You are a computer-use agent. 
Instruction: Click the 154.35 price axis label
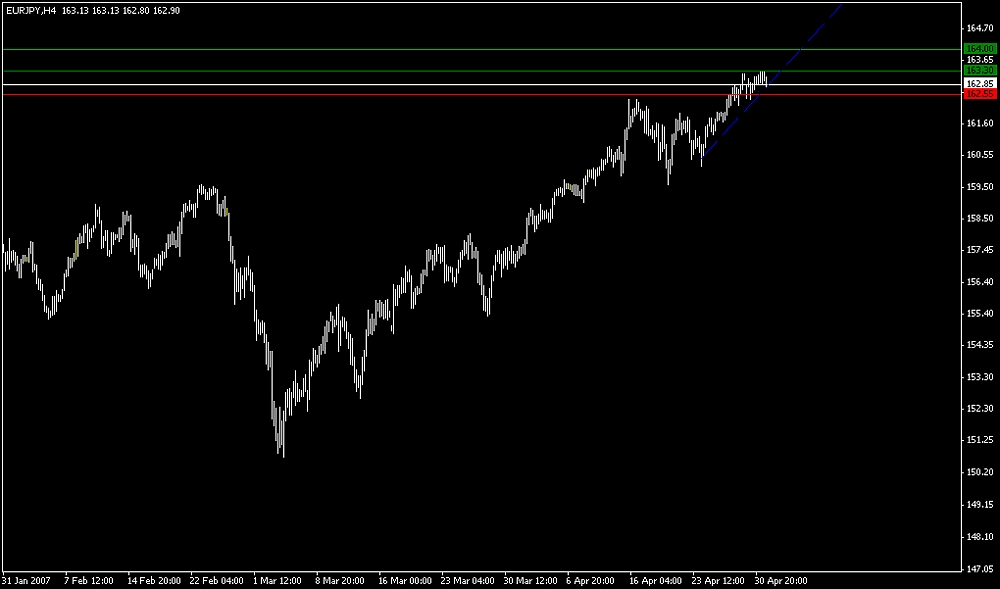(x=980, y=345)
